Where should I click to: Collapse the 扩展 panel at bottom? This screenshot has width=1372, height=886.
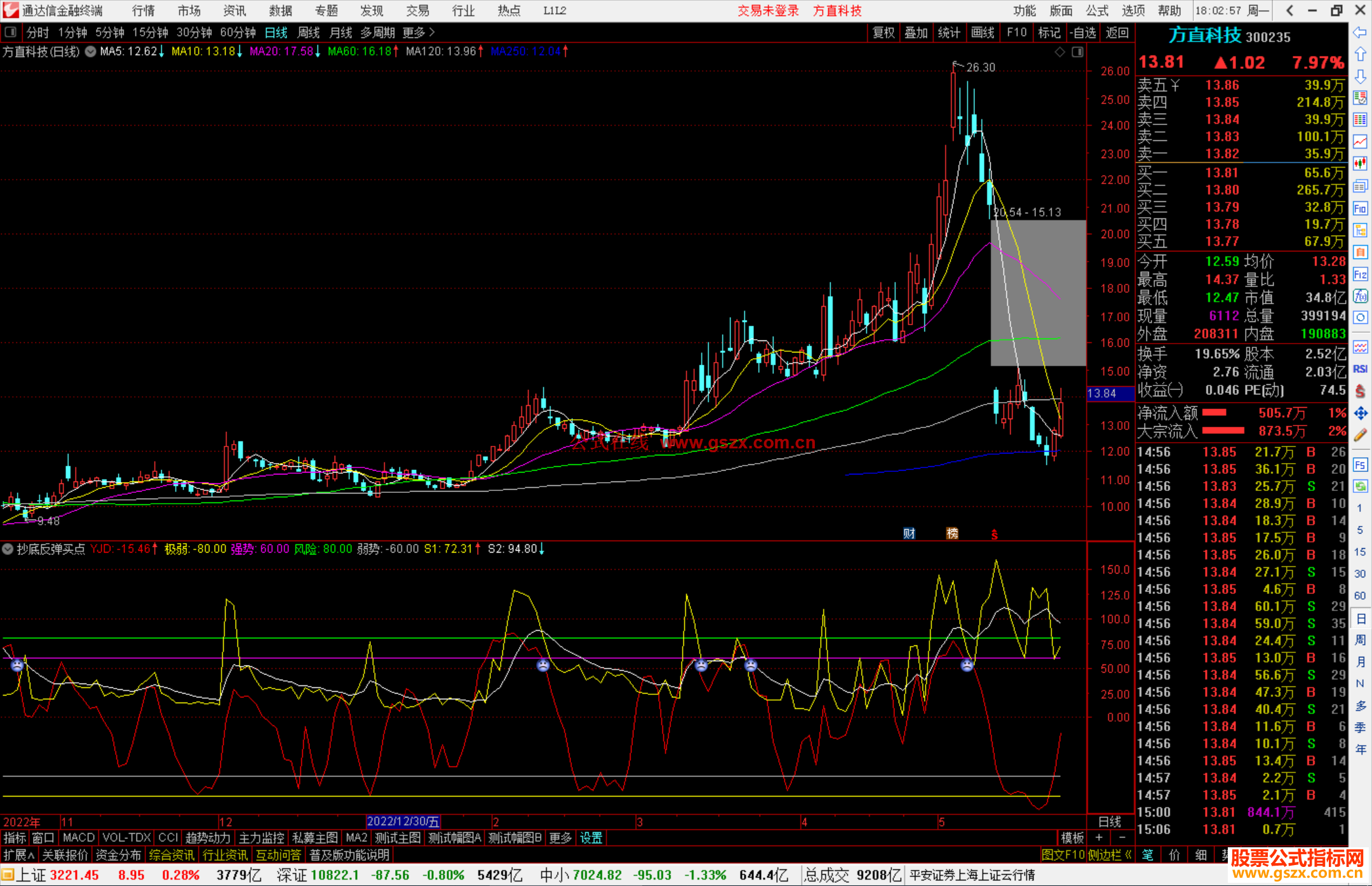(18, 855)
